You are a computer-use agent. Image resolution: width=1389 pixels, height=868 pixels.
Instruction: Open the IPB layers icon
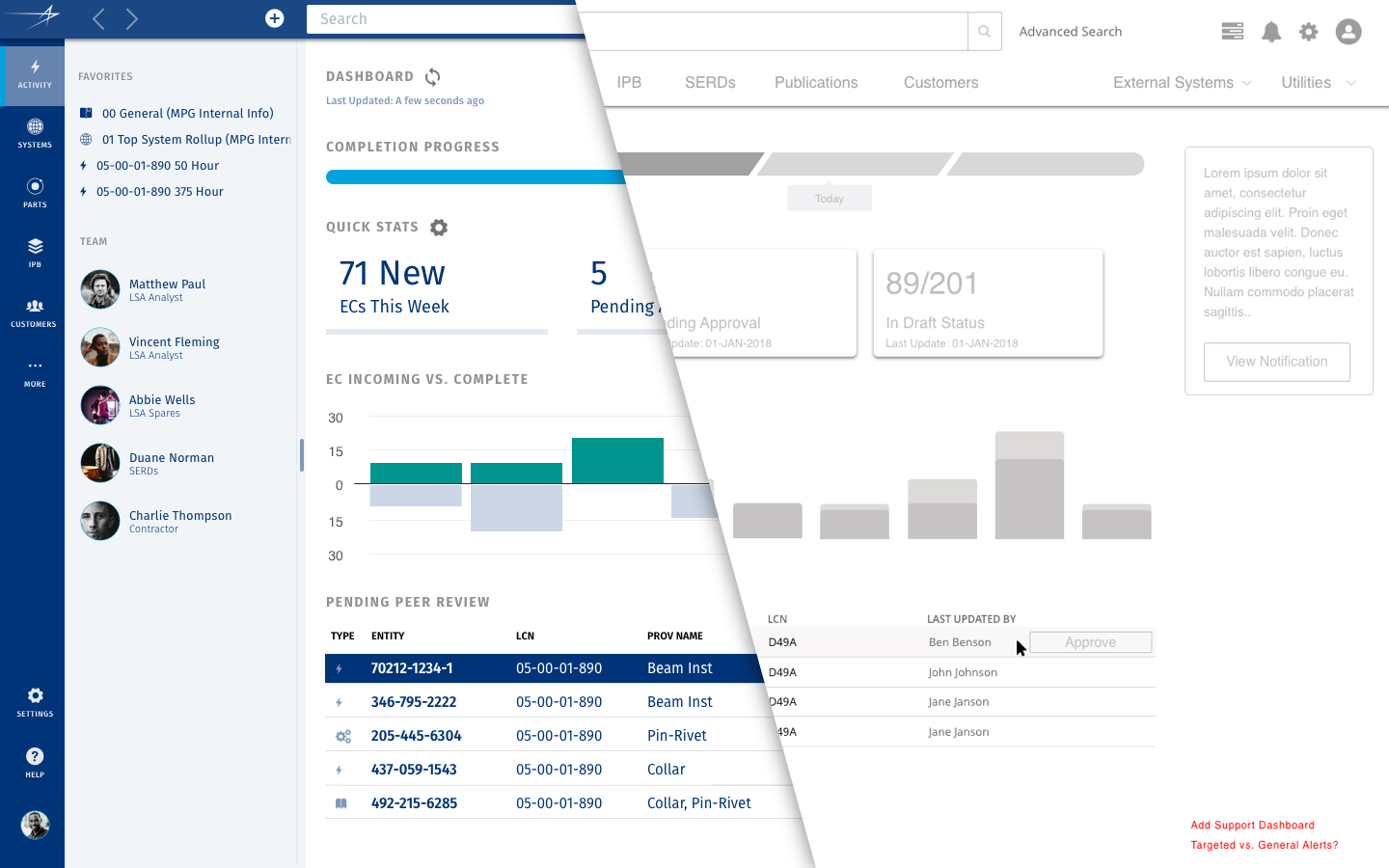point(35,252)
